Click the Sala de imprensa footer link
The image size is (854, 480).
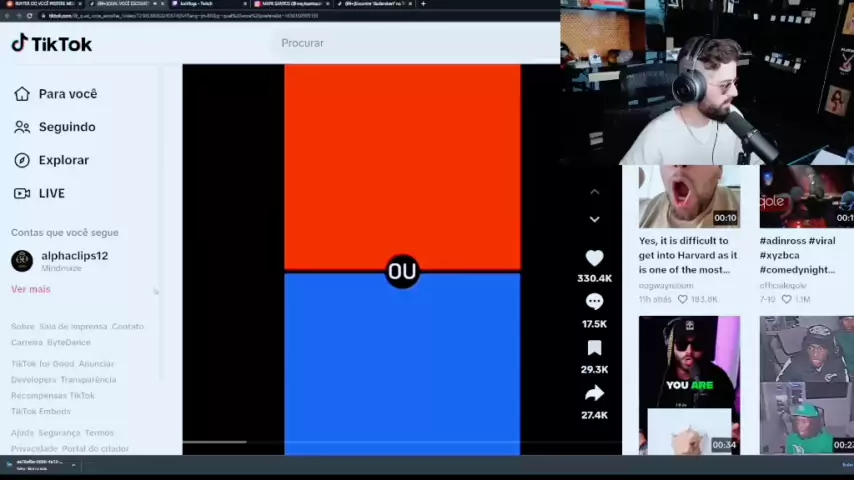tap(73, 326)
